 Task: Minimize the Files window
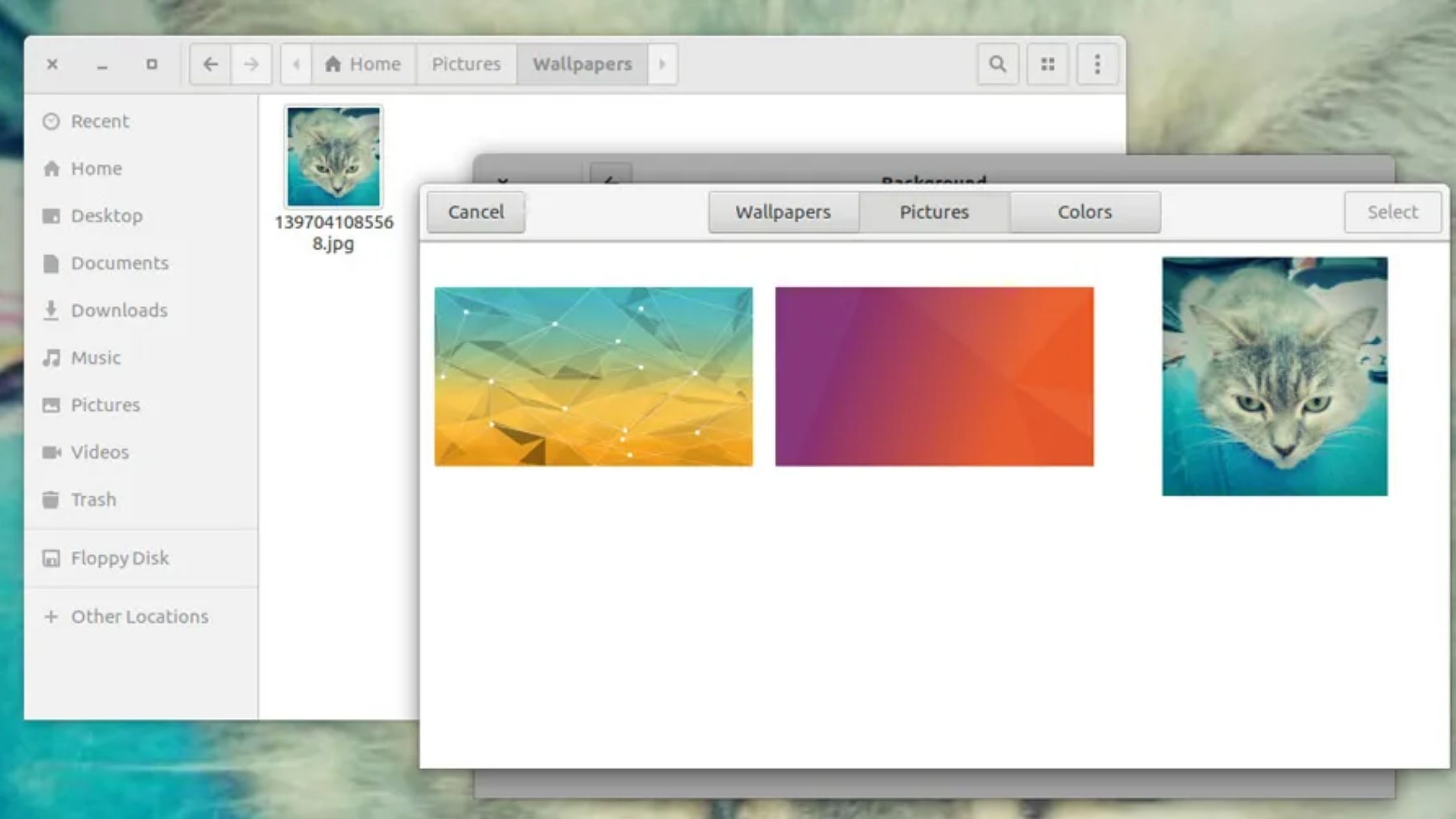[102, 65]
